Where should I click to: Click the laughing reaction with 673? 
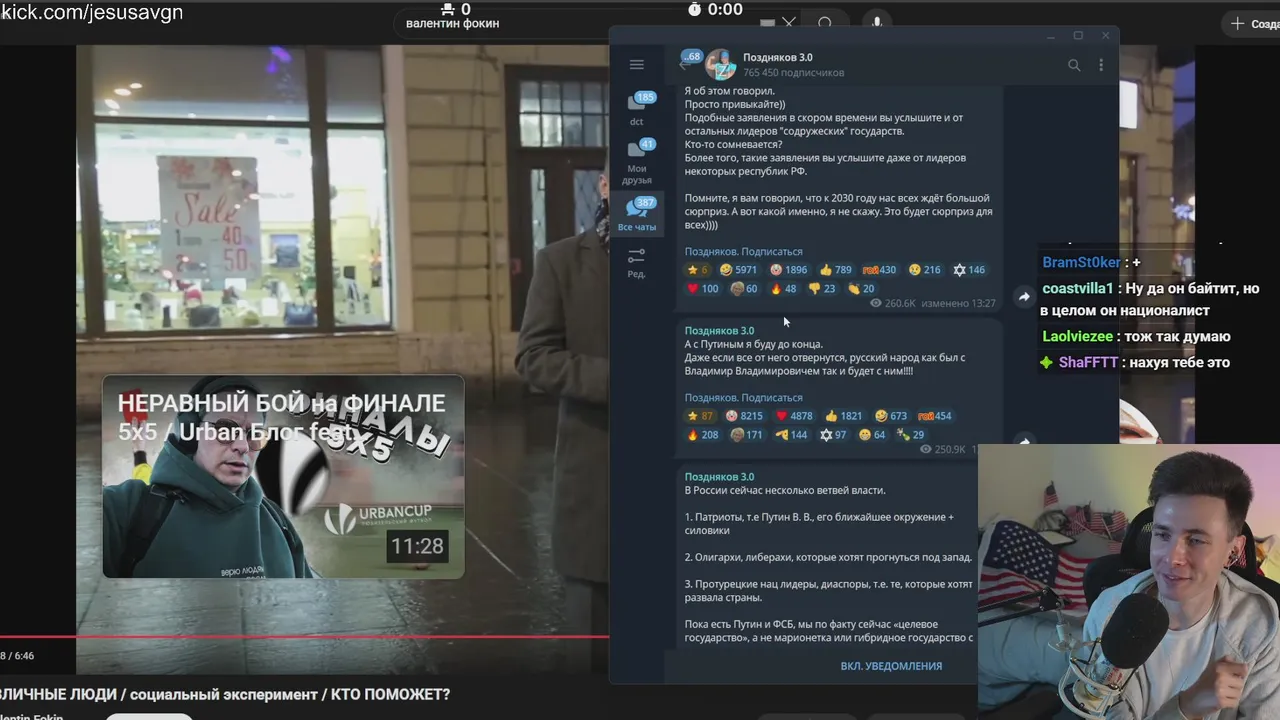click(891, 416)
